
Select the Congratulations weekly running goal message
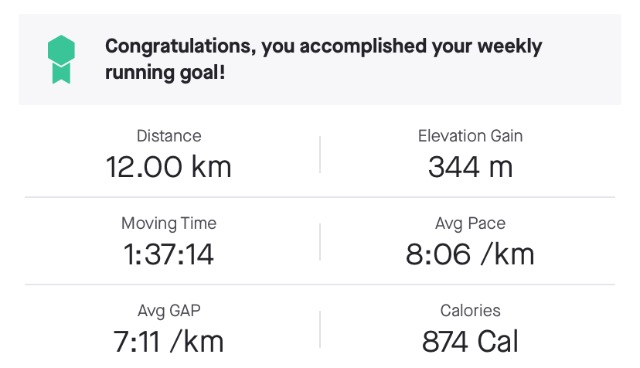pyautogui.click(x=323, y=59)
